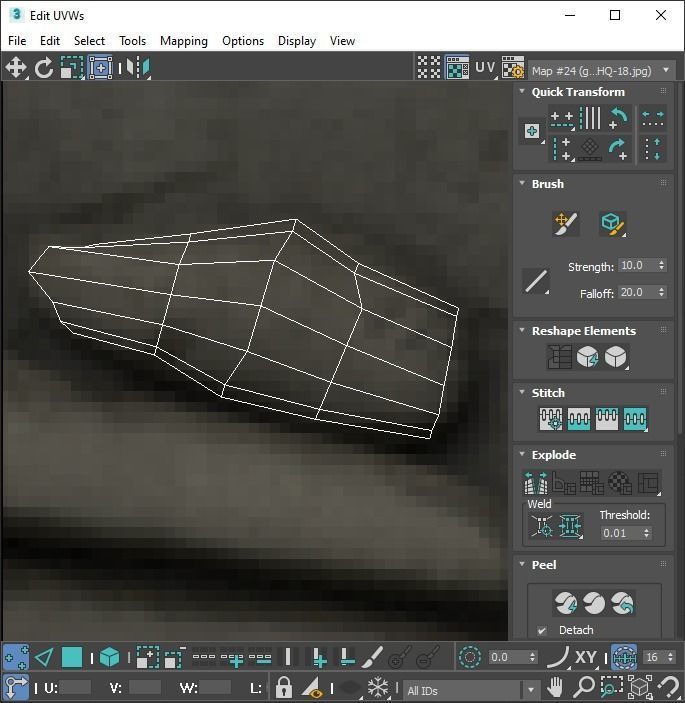Click the weld Threshold value field
Screen dimensions: 685x703
click(622, 533)
